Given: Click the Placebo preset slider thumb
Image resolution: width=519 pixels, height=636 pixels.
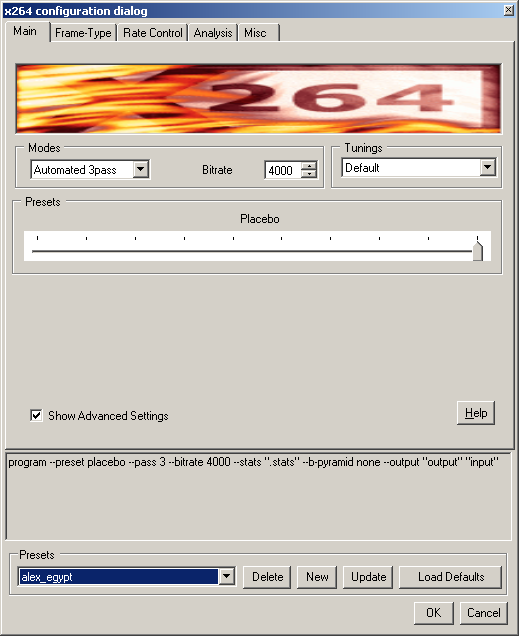Looking at the screenshot, I should [x=478, y=251].
